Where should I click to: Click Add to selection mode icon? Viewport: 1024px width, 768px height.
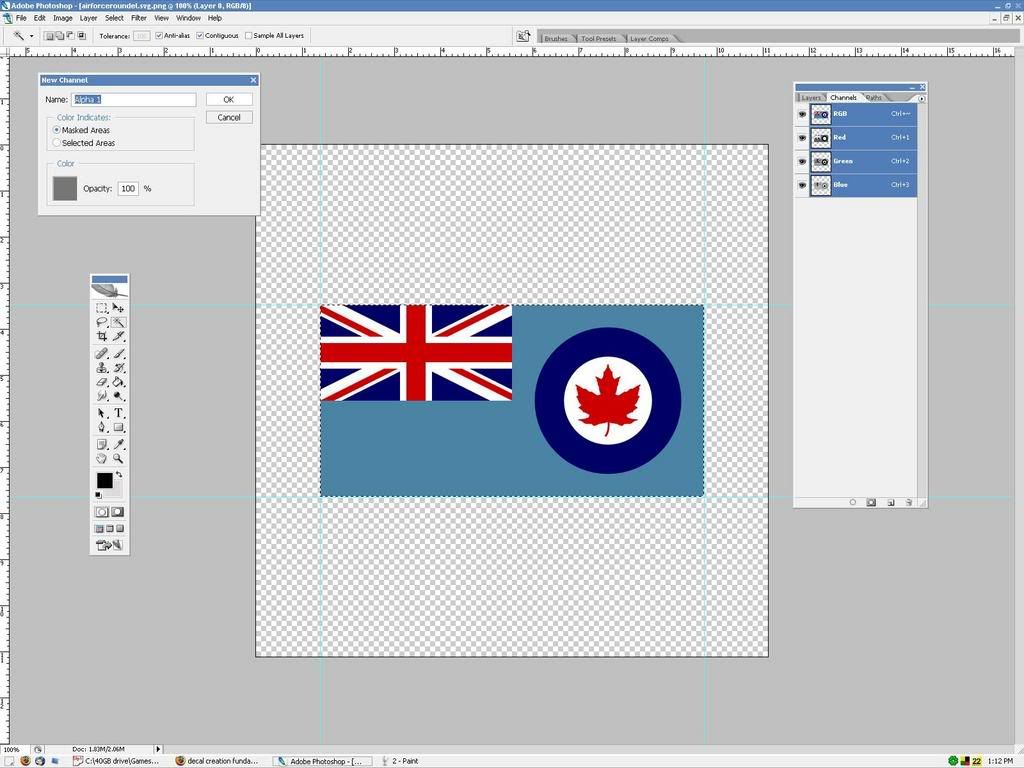pyautogui.click(x=59, y=36)
